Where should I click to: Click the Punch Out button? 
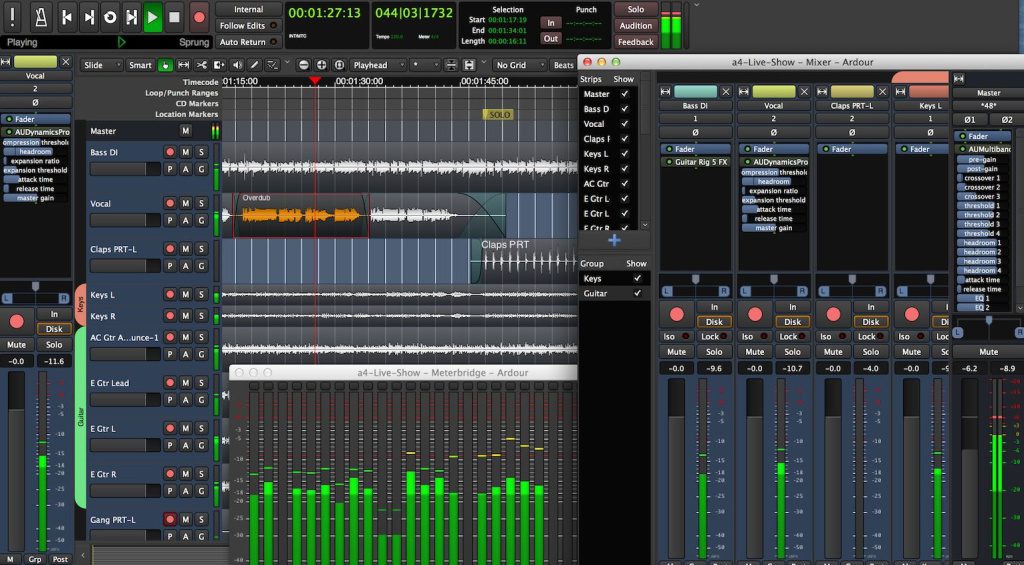coord(551,39)
